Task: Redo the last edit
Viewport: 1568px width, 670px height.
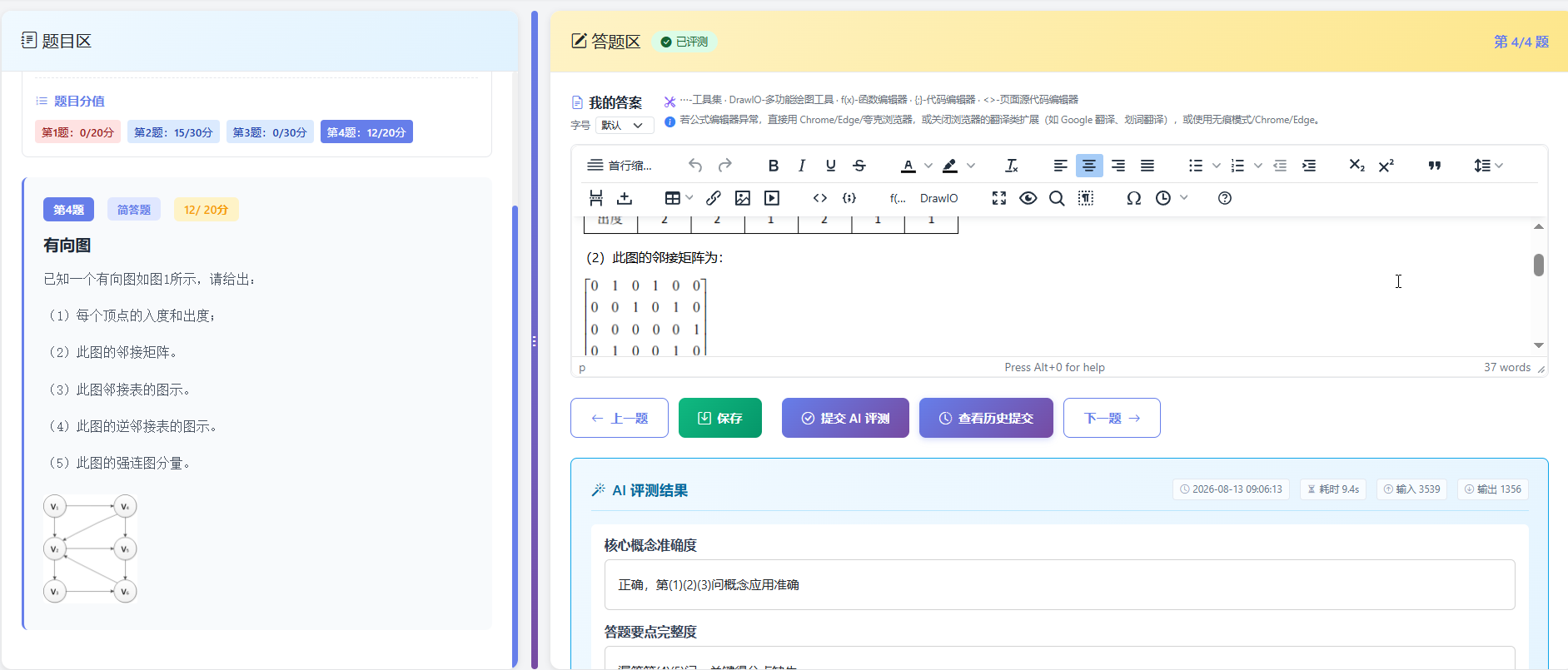Action: click(725, 166)
